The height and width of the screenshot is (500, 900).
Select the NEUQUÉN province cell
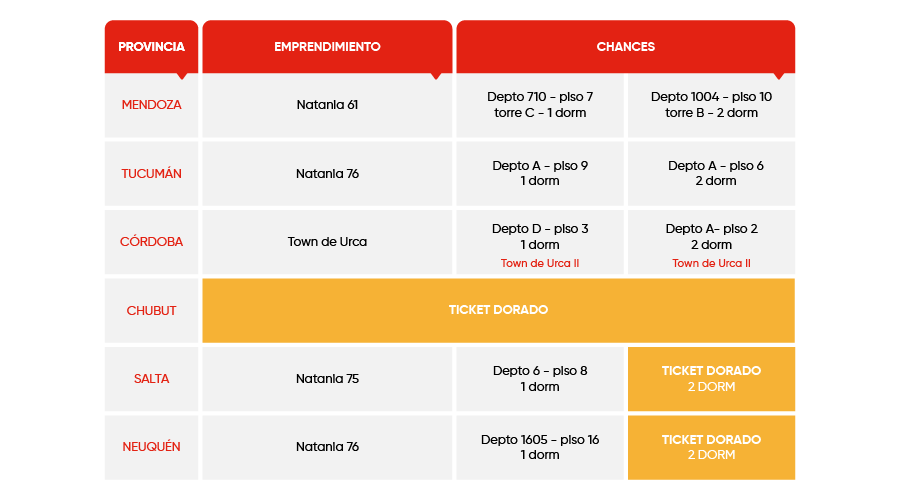(x=152, y=447)
